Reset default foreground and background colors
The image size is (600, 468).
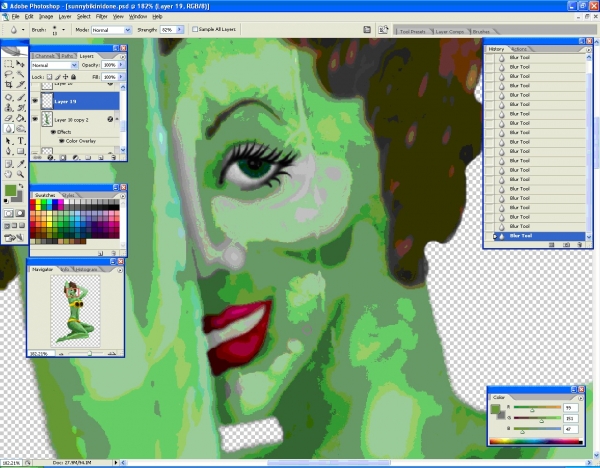tap(6, 201)
